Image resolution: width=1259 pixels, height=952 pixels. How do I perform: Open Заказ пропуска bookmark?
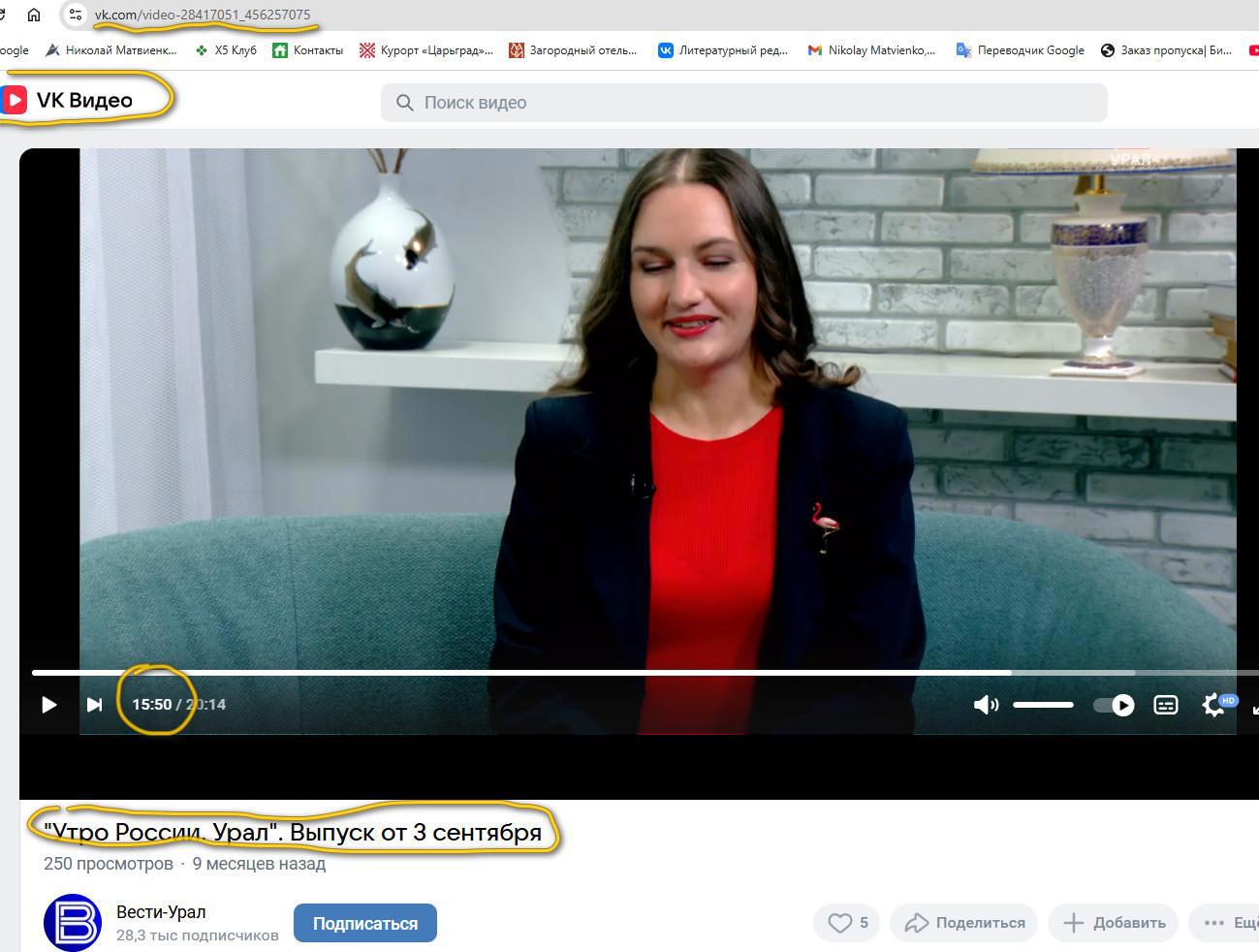tap(1167, 50)
